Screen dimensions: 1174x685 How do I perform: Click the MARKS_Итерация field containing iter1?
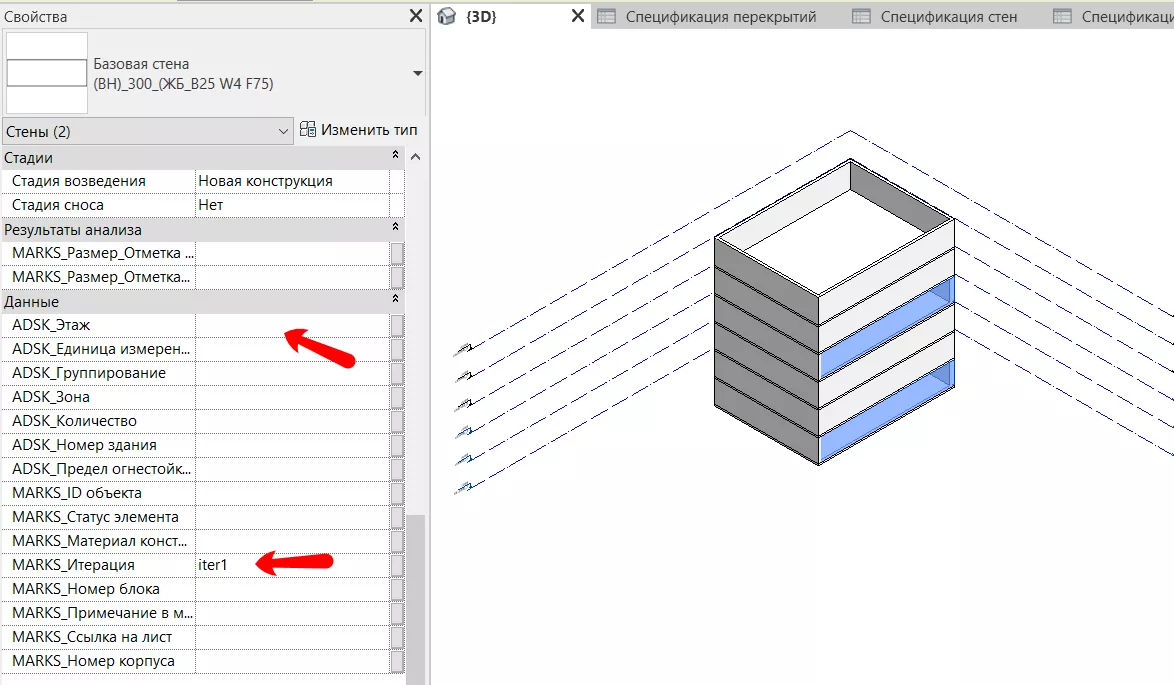pyautogui.click(x=291, y=565)
